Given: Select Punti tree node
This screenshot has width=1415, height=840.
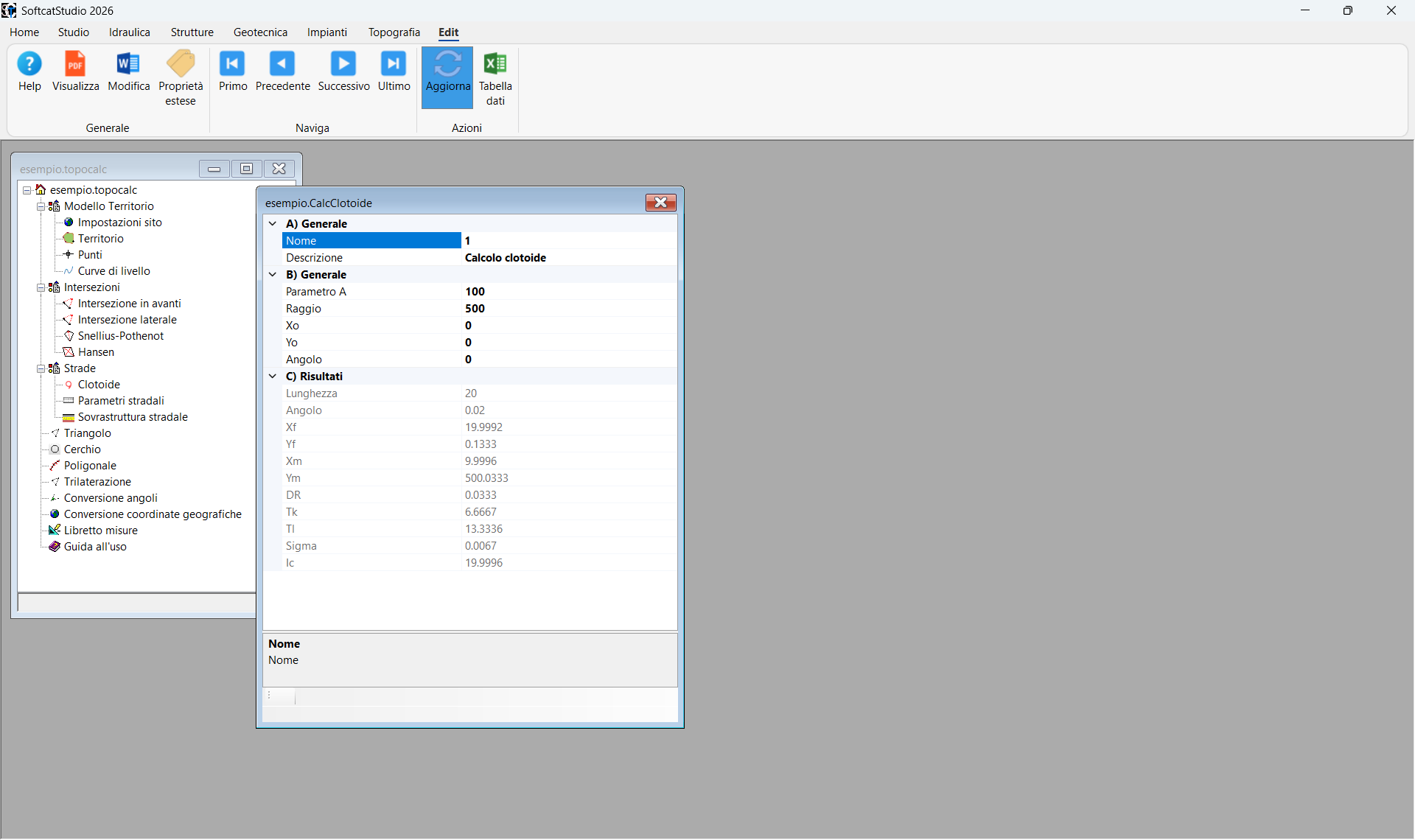Looking at the screenshot, I should point(90,255).
